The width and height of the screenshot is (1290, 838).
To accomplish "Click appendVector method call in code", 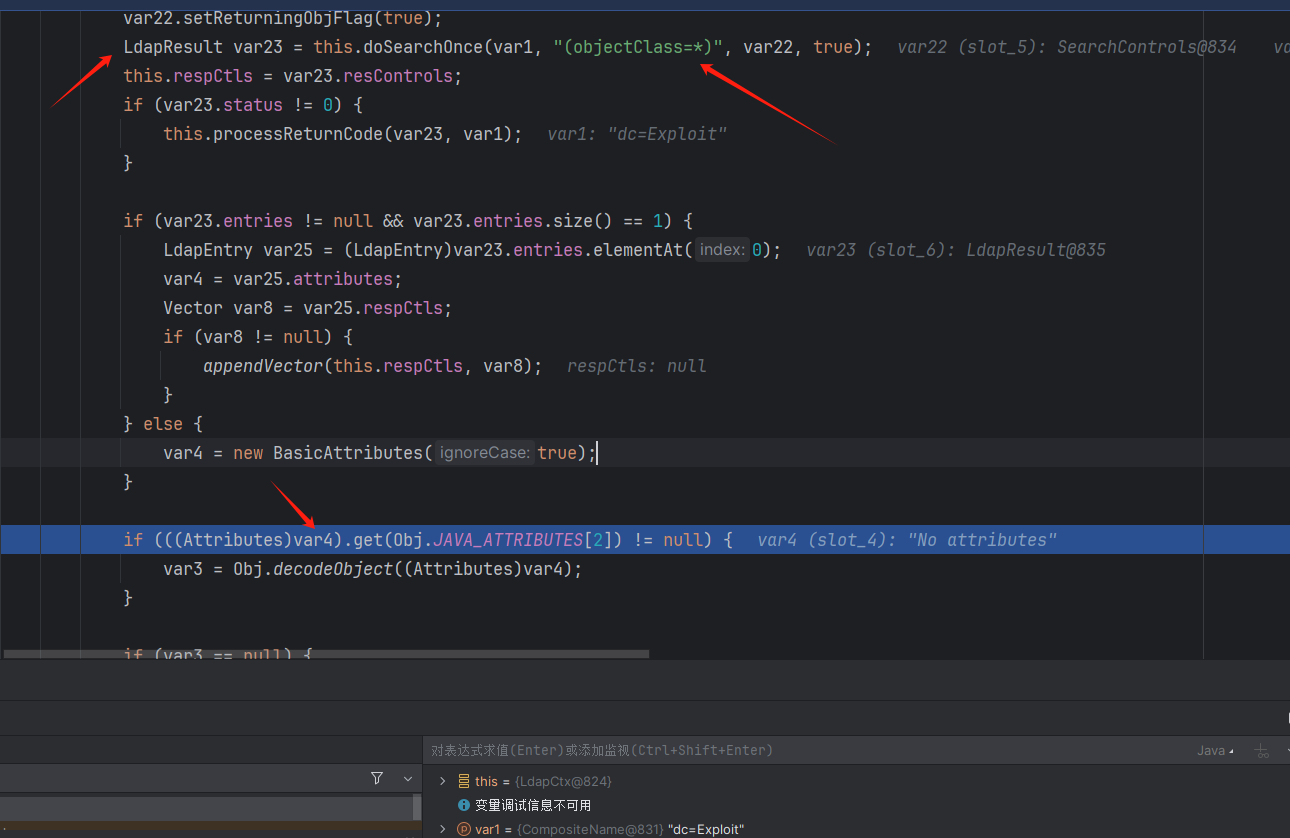I will 263,366.
